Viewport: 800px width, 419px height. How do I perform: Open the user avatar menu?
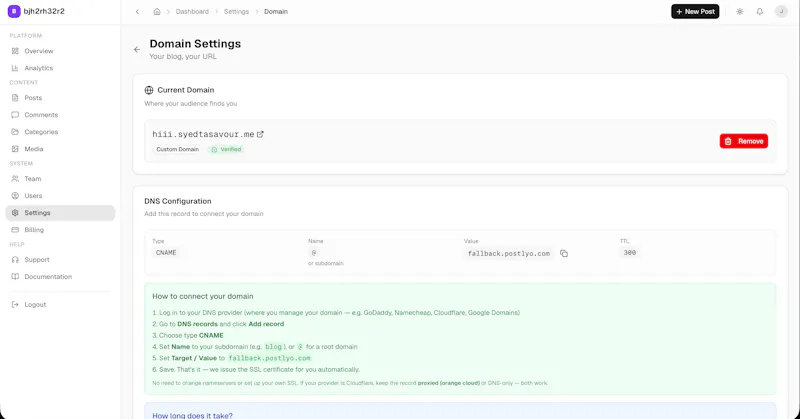[x=781, y=11]
